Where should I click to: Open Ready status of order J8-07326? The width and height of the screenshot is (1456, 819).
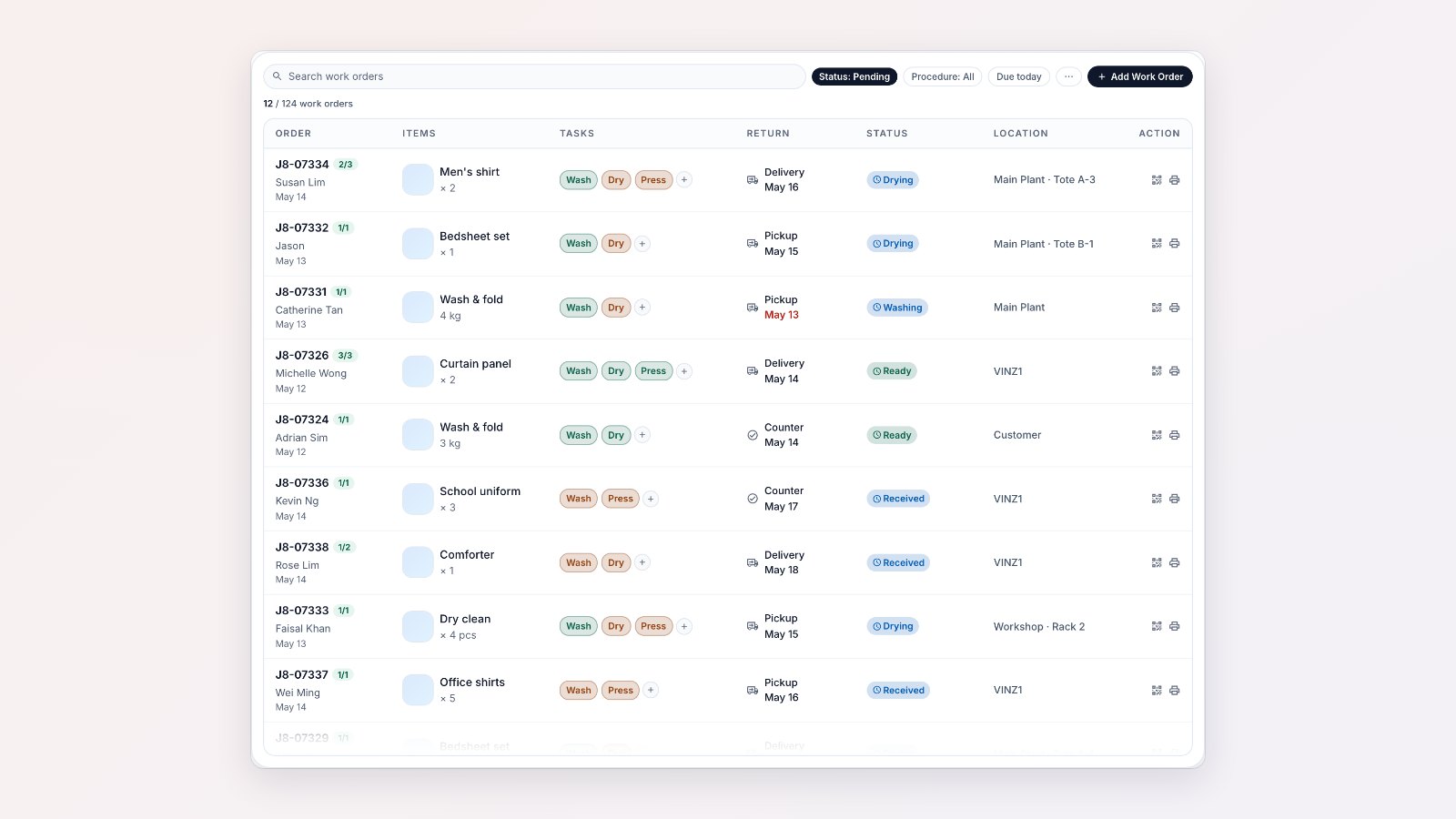tap(892, 371)
